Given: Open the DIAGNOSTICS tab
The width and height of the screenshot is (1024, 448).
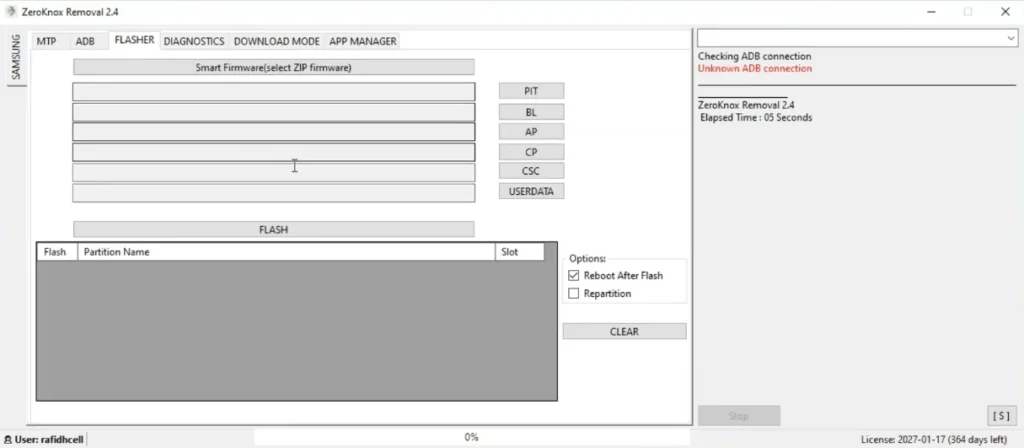Looking at the screenshot, I should click(194, 41).
